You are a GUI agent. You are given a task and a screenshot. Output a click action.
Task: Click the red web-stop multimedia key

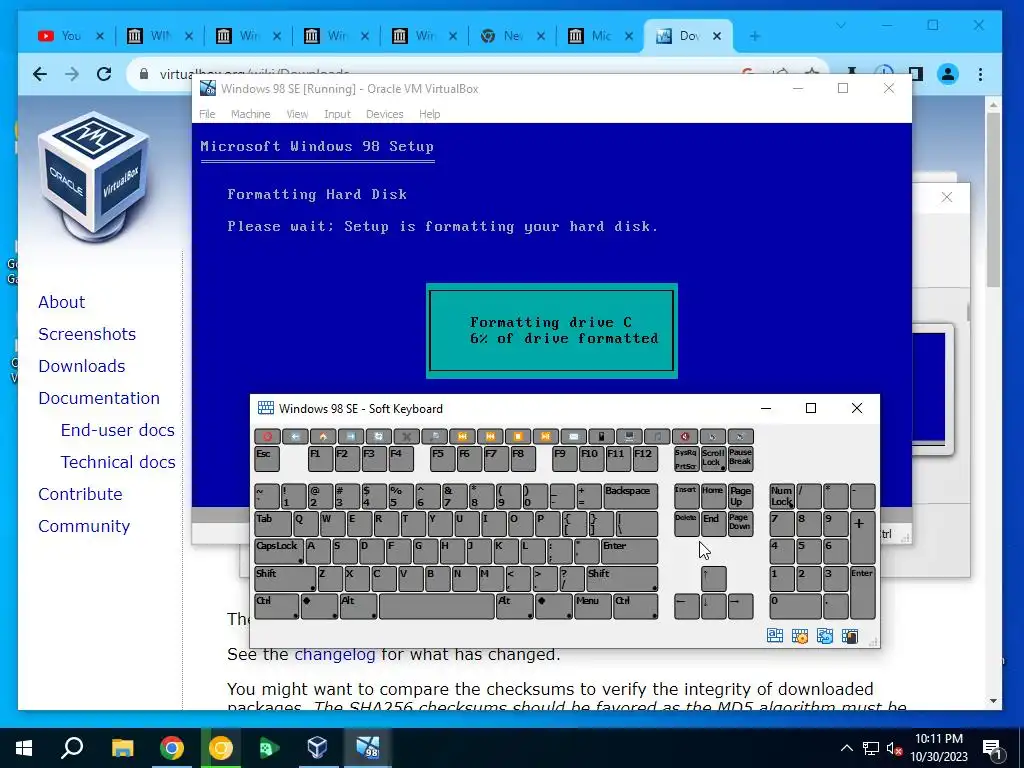267,436
